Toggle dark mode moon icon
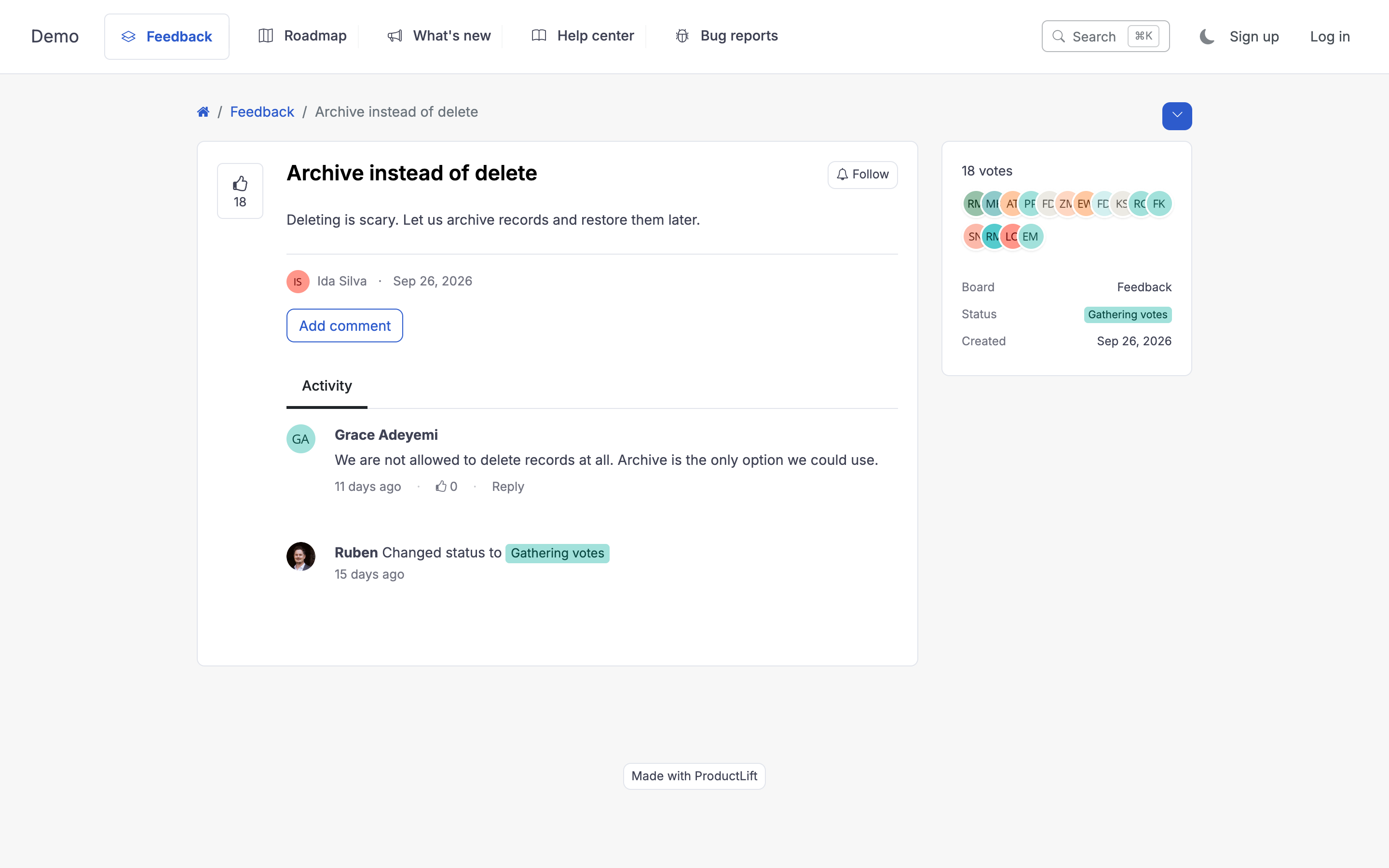Viewport: 1389px width, 868px height. click(1207, 37)
